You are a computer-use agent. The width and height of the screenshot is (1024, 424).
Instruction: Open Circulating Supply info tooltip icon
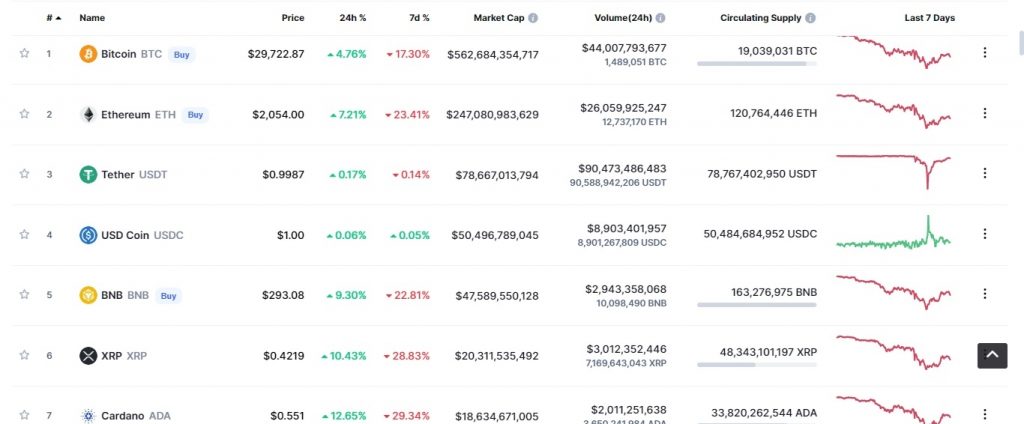pos(810,18)
